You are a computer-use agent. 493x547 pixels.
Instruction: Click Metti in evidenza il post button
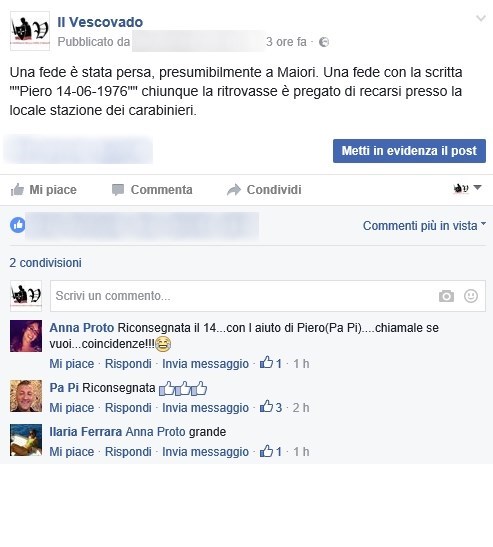[409, 151]
